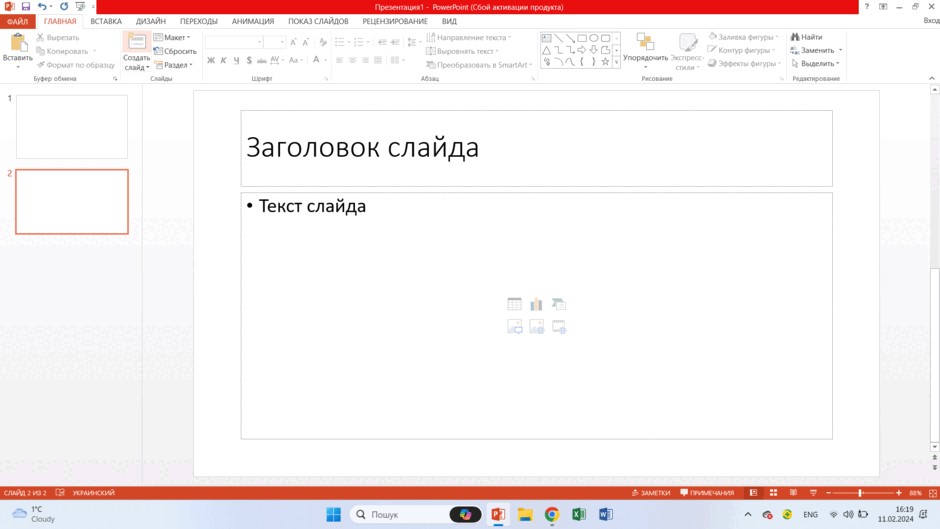The image size is (940, 529).
Task: Open Excel from Windows taskbar
Action: coord(579,514)
